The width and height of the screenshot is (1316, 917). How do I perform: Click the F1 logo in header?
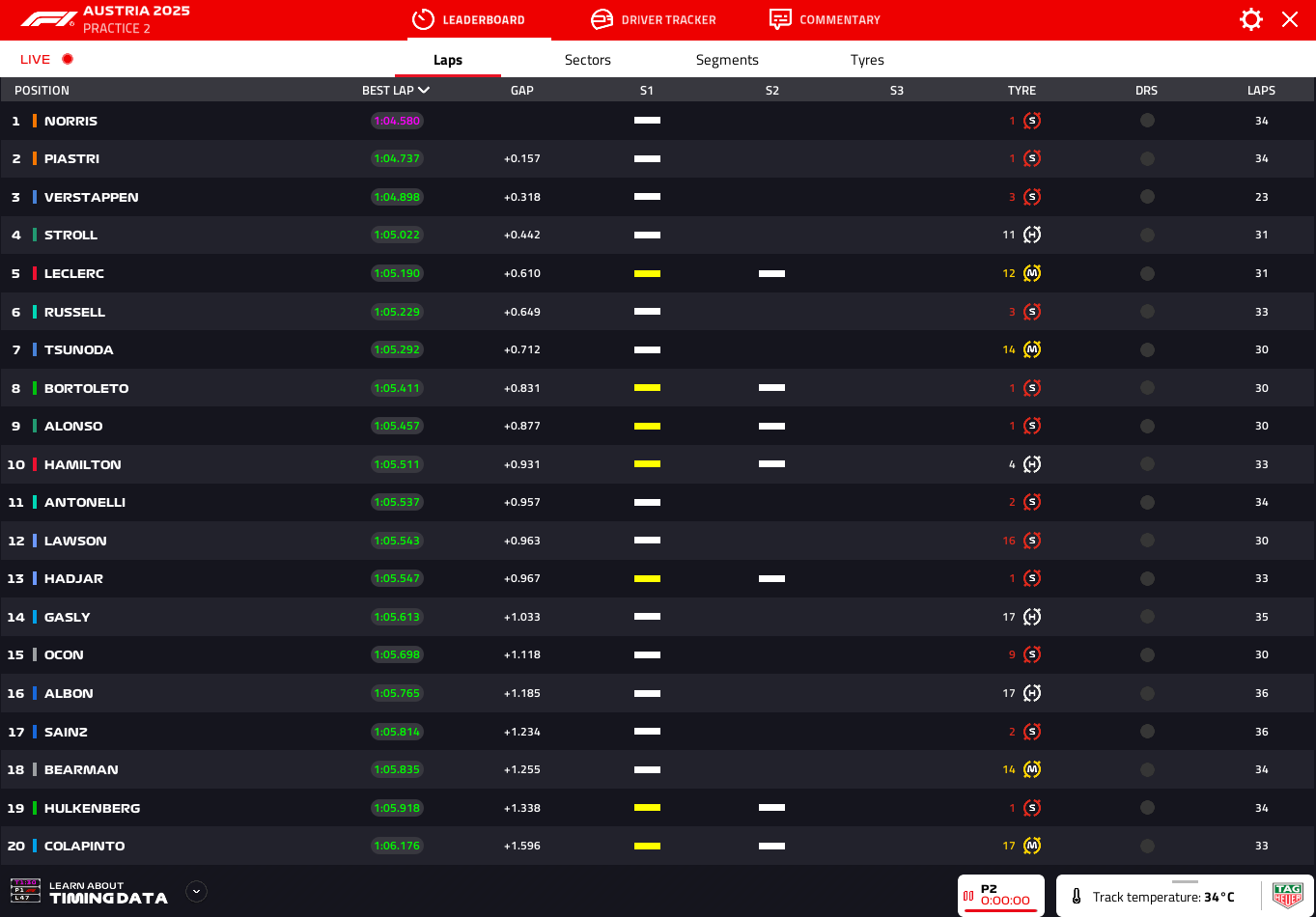47,19
